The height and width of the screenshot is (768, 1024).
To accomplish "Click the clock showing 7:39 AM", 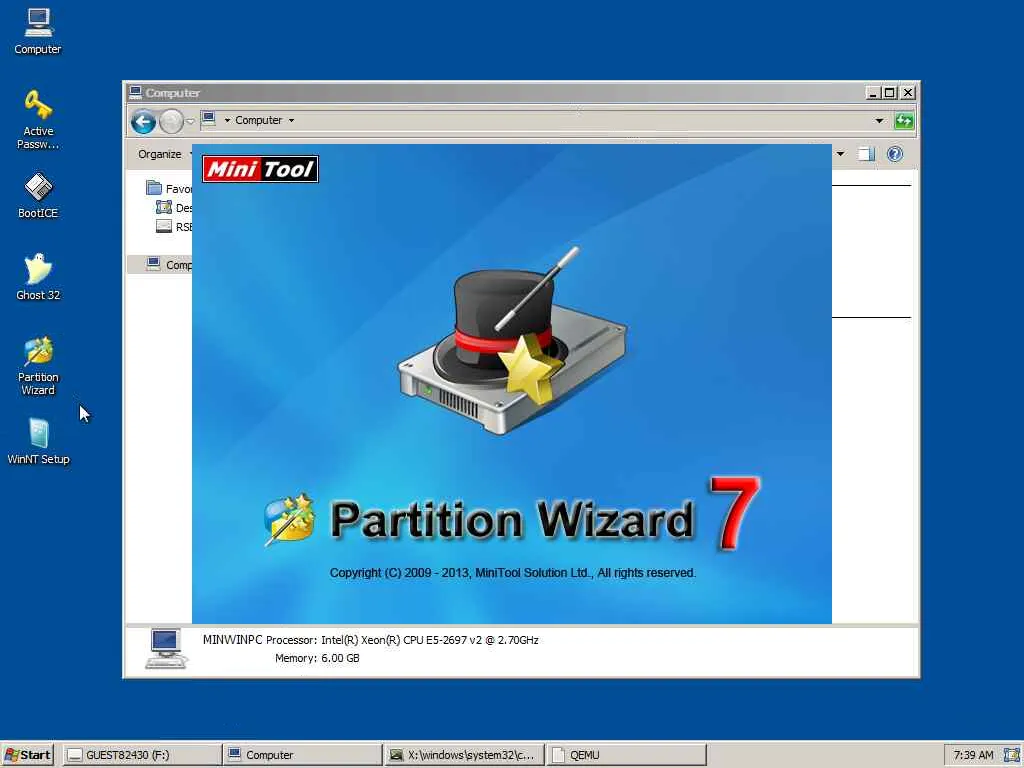I will pos(973,755).
